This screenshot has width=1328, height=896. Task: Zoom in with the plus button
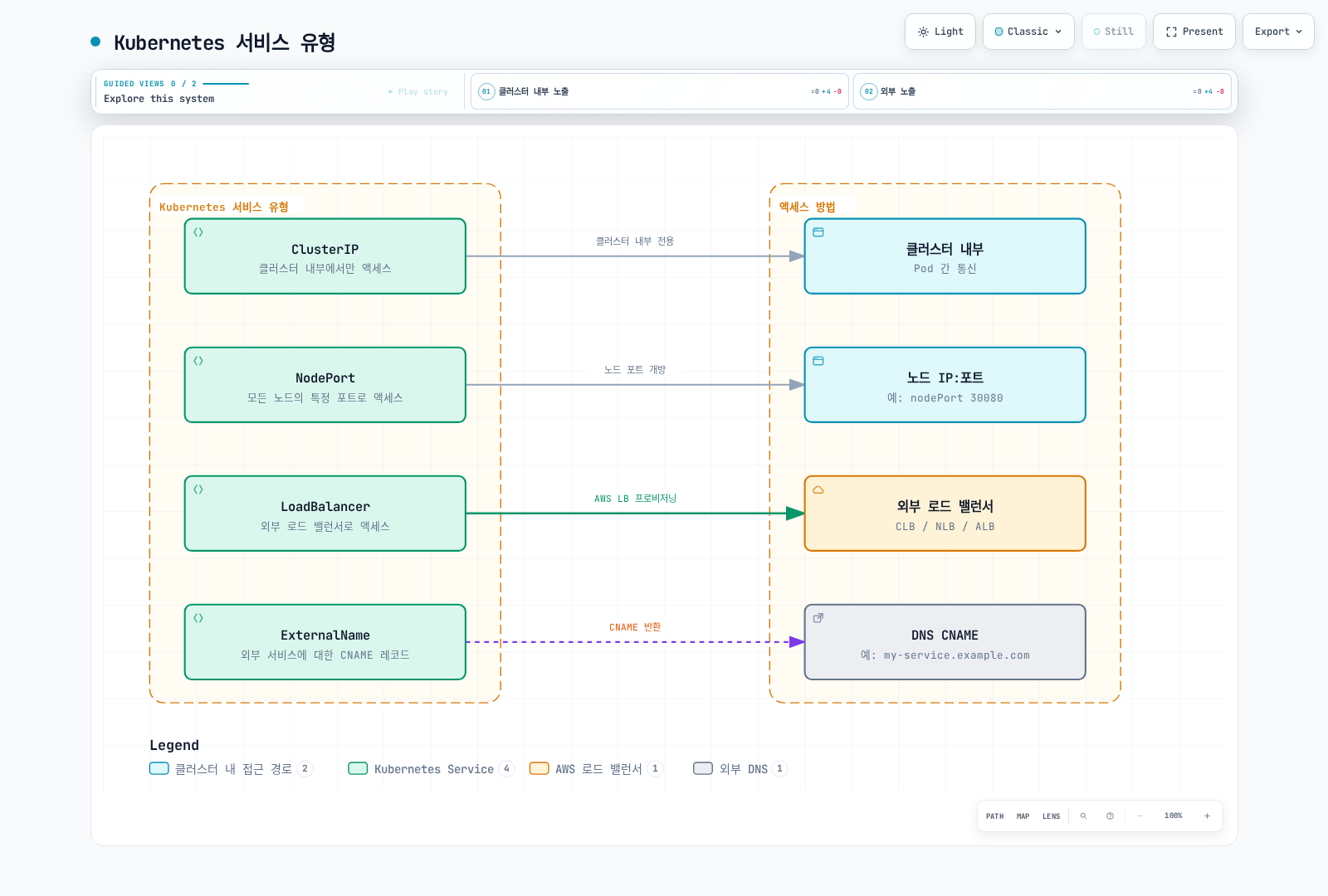tap(1207, 816)
